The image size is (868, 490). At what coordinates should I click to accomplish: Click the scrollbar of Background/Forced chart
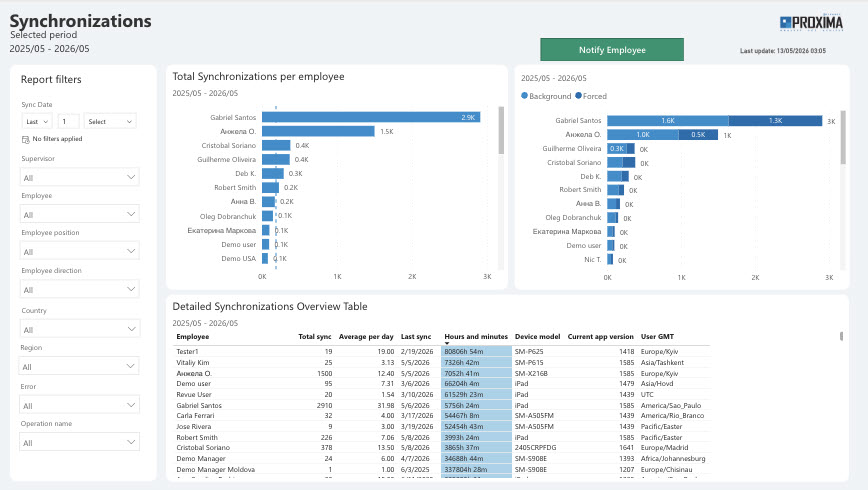point(843,137)
